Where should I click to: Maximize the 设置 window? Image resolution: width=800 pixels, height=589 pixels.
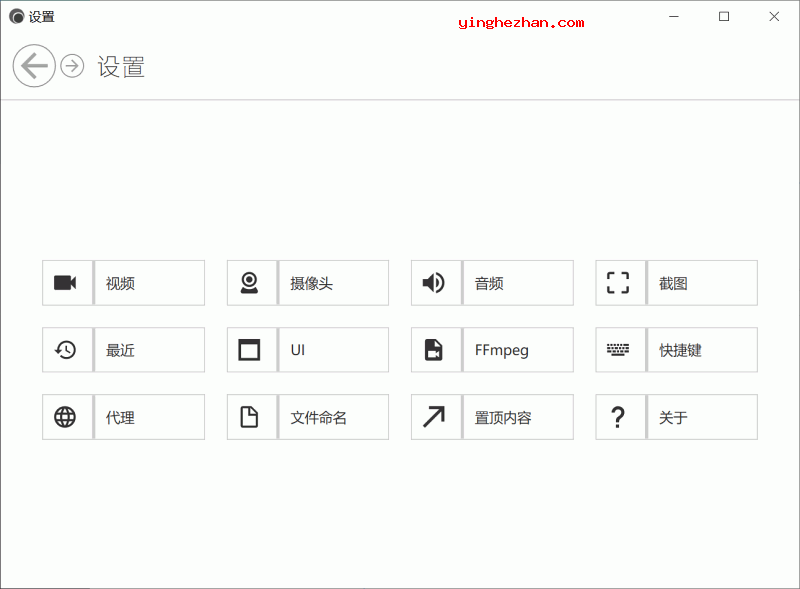(724, 16)
